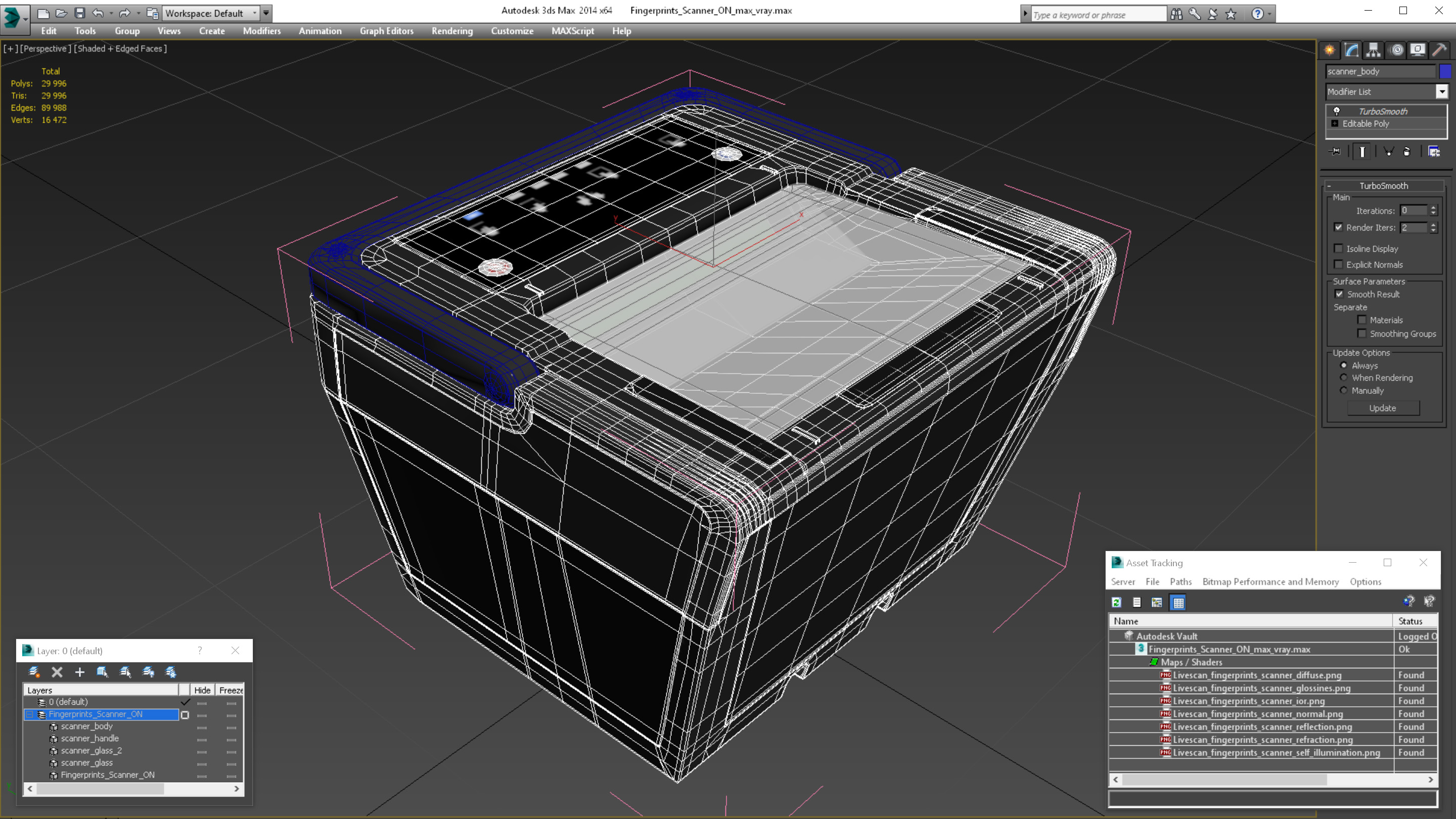The width and height of the screenshot is (1456, 819).
Task: Click the Hide column header in Layers
Action: click(x=202, y=690)
